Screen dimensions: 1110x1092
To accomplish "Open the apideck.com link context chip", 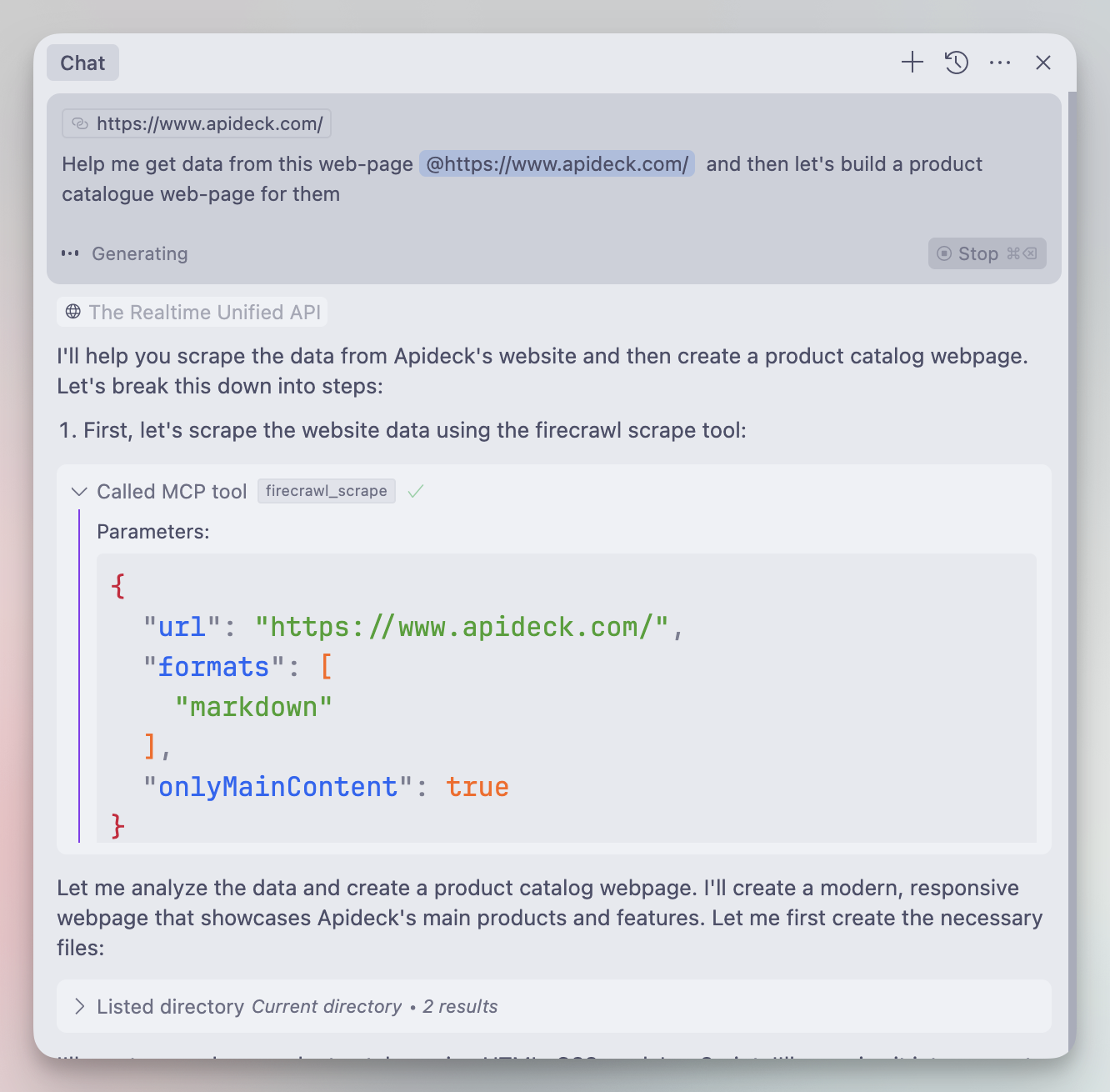I will (x=197, y=123).
